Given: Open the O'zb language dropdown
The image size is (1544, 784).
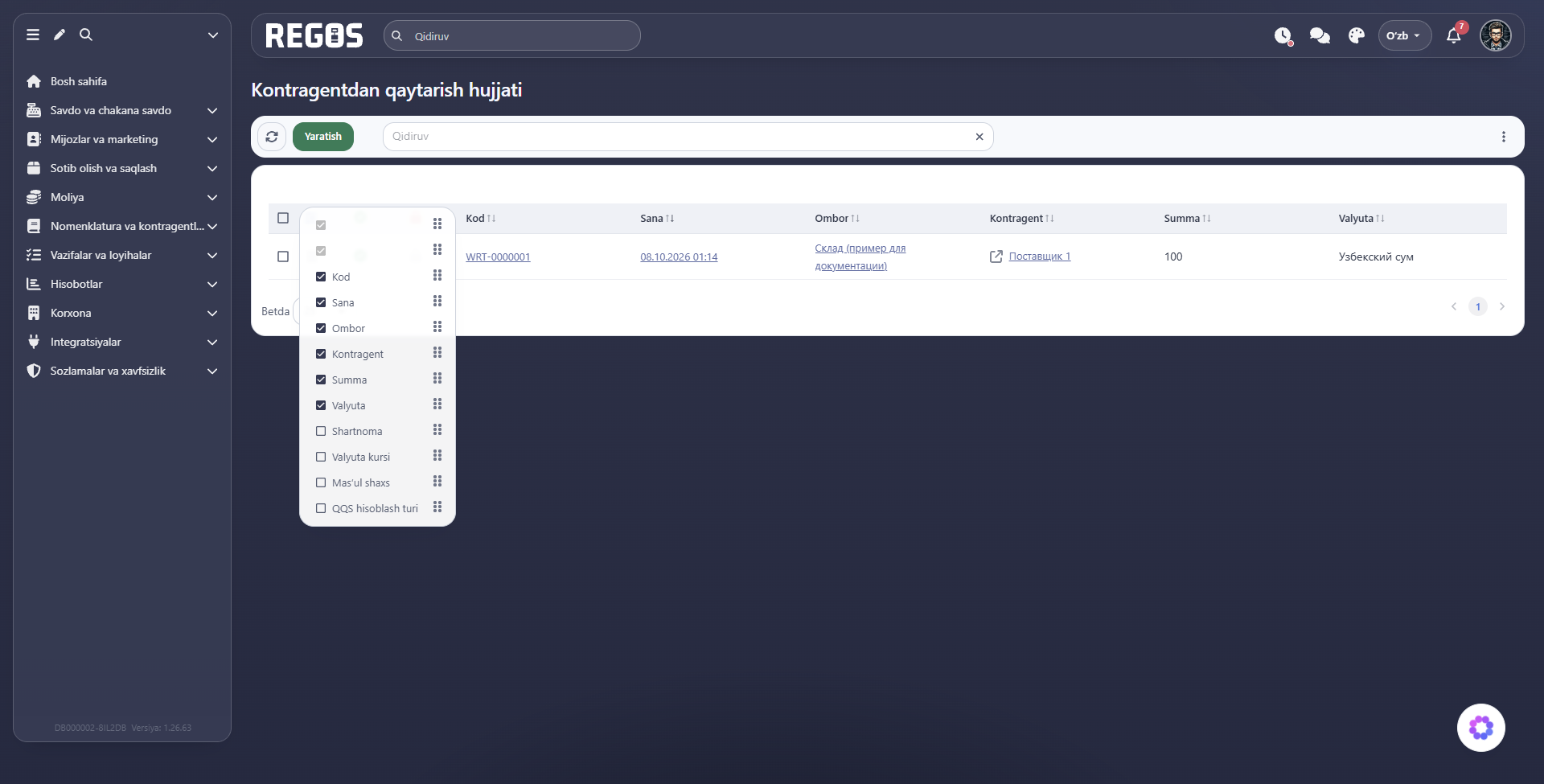Looking at the screenshot, I should pyautogui.click(x=1404, y=35).
